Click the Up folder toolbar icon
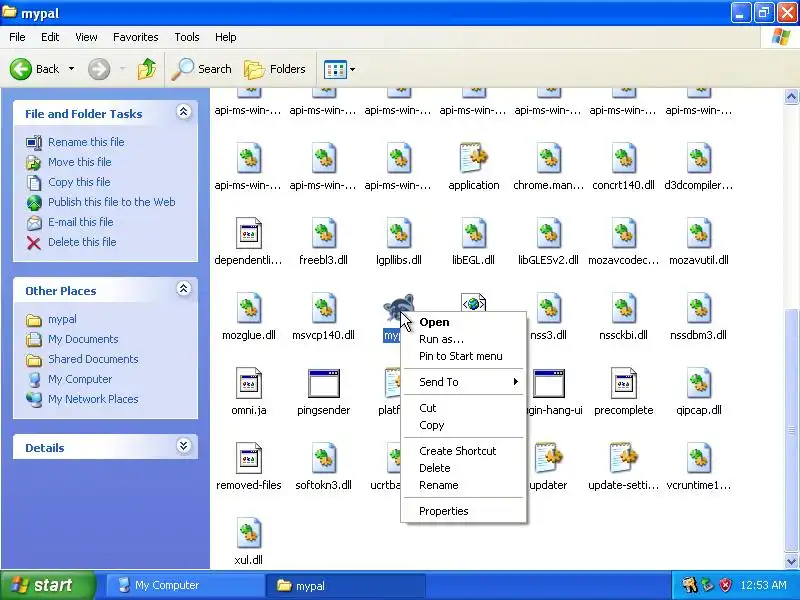Viewport: 800px width, 600px height. click(147, 69)
